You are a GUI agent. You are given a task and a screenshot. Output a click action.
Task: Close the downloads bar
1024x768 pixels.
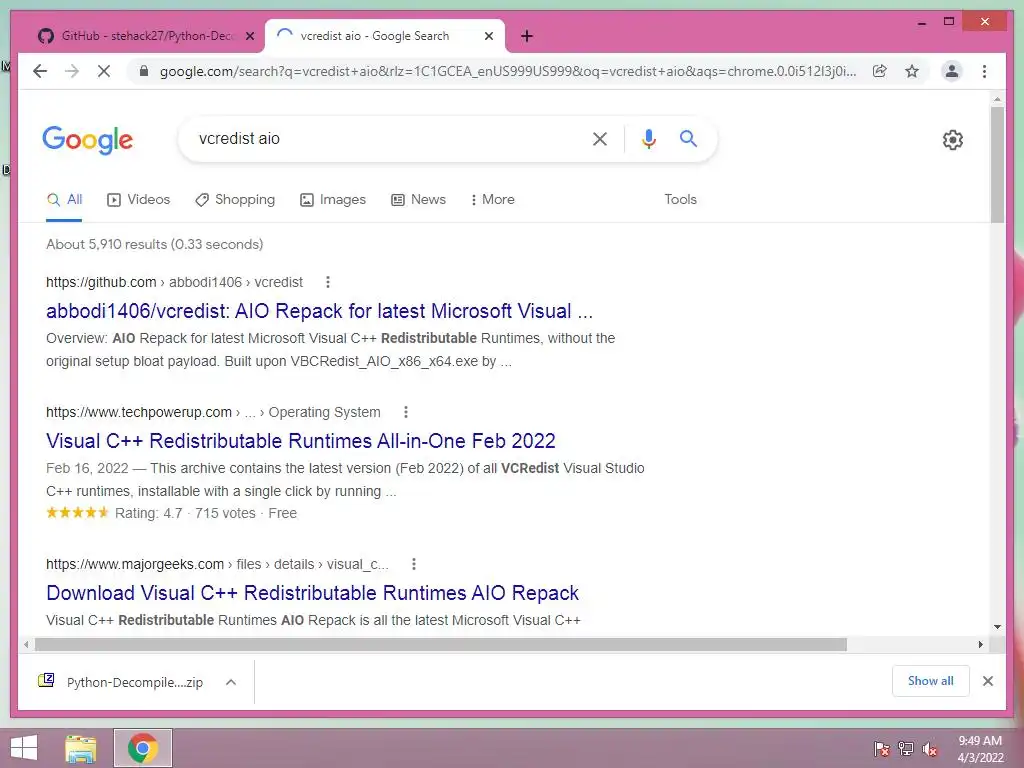pyautogui.click(x=987, y=681)
